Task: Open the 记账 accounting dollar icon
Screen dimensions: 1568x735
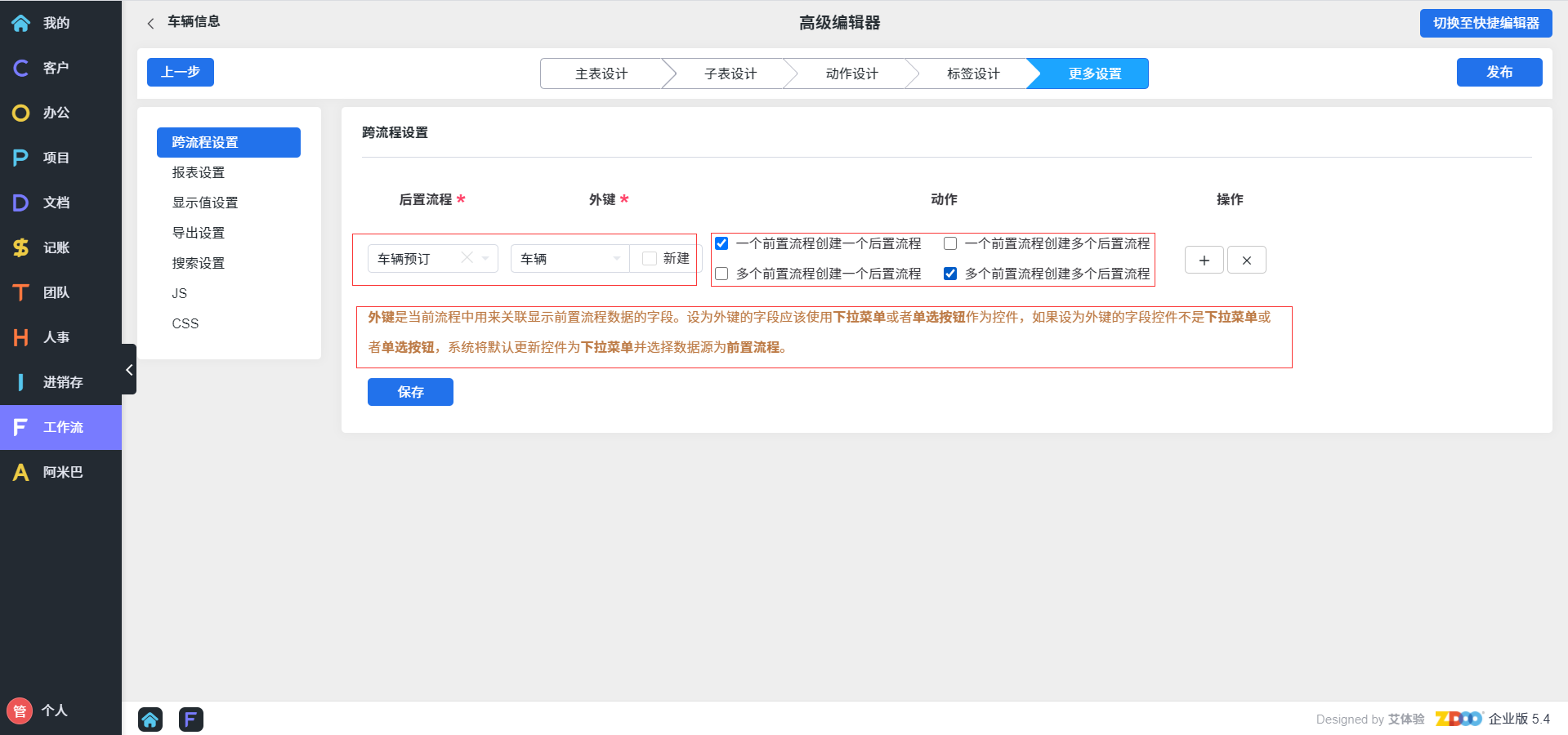Action: coord(21,247)
